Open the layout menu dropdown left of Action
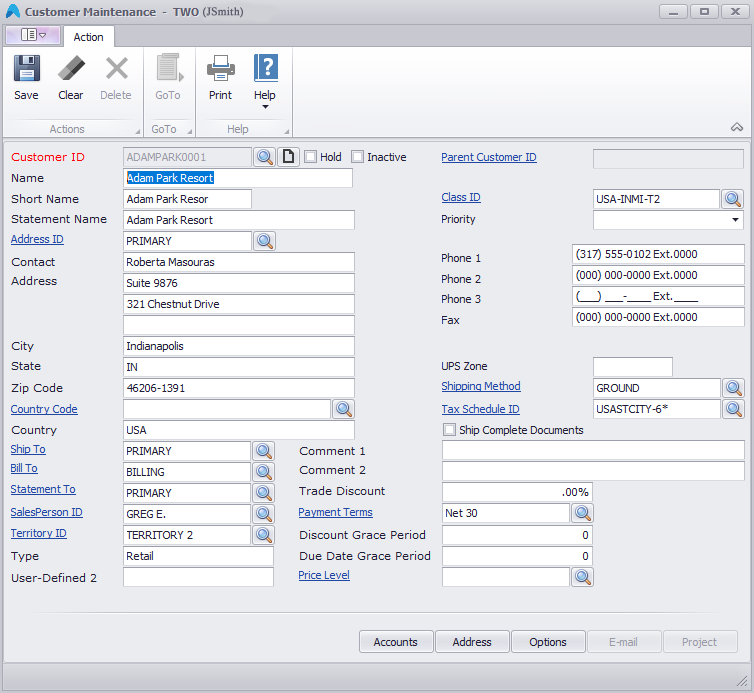The height and width of the screenshot is (693, 754). pos(33,35)
